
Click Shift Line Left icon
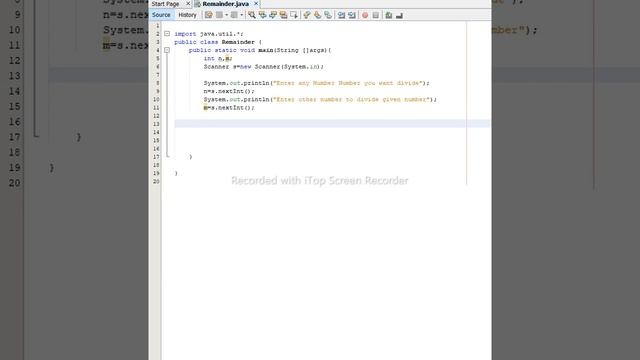tap(341, 15)
